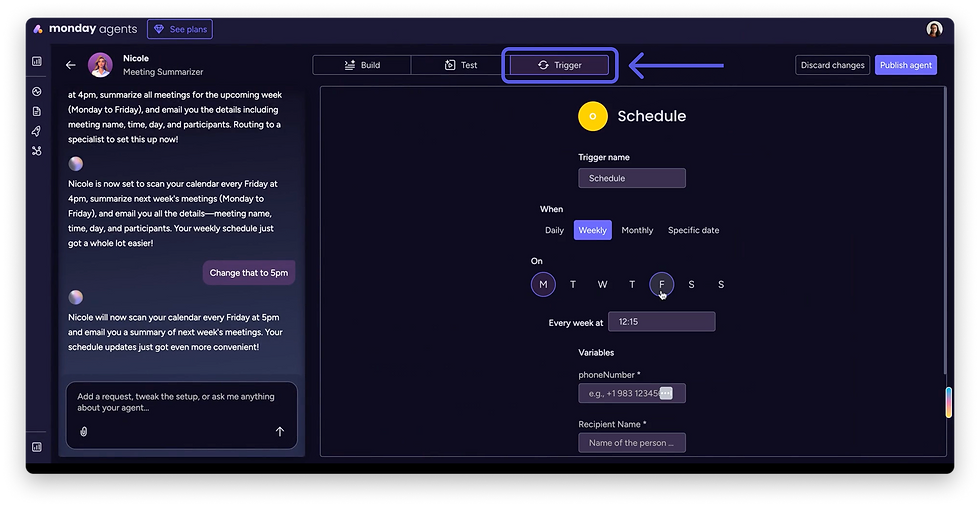Click the 'Trigger name' label
980x507 pixels.
(604, 158)
